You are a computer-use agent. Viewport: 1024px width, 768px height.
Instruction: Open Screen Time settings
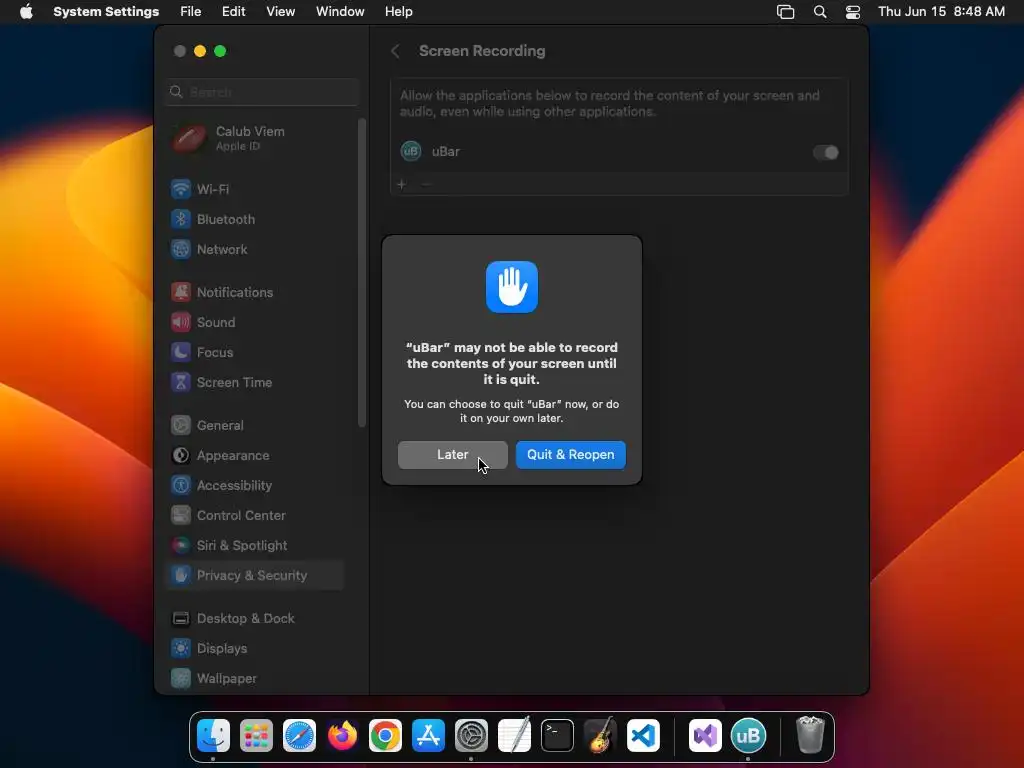[255, 383]
